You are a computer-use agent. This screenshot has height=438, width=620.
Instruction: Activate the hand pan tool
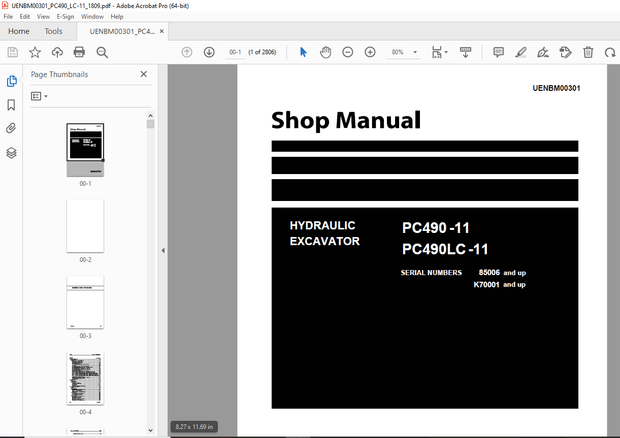pyautogui.click(x=325, y=52)
